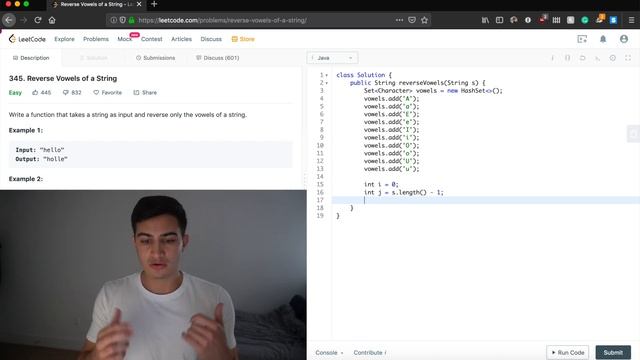This screenshot has width=640, height=360.
Task: Open Mock in the navigation bar
Action: click(x=124, y=39)
